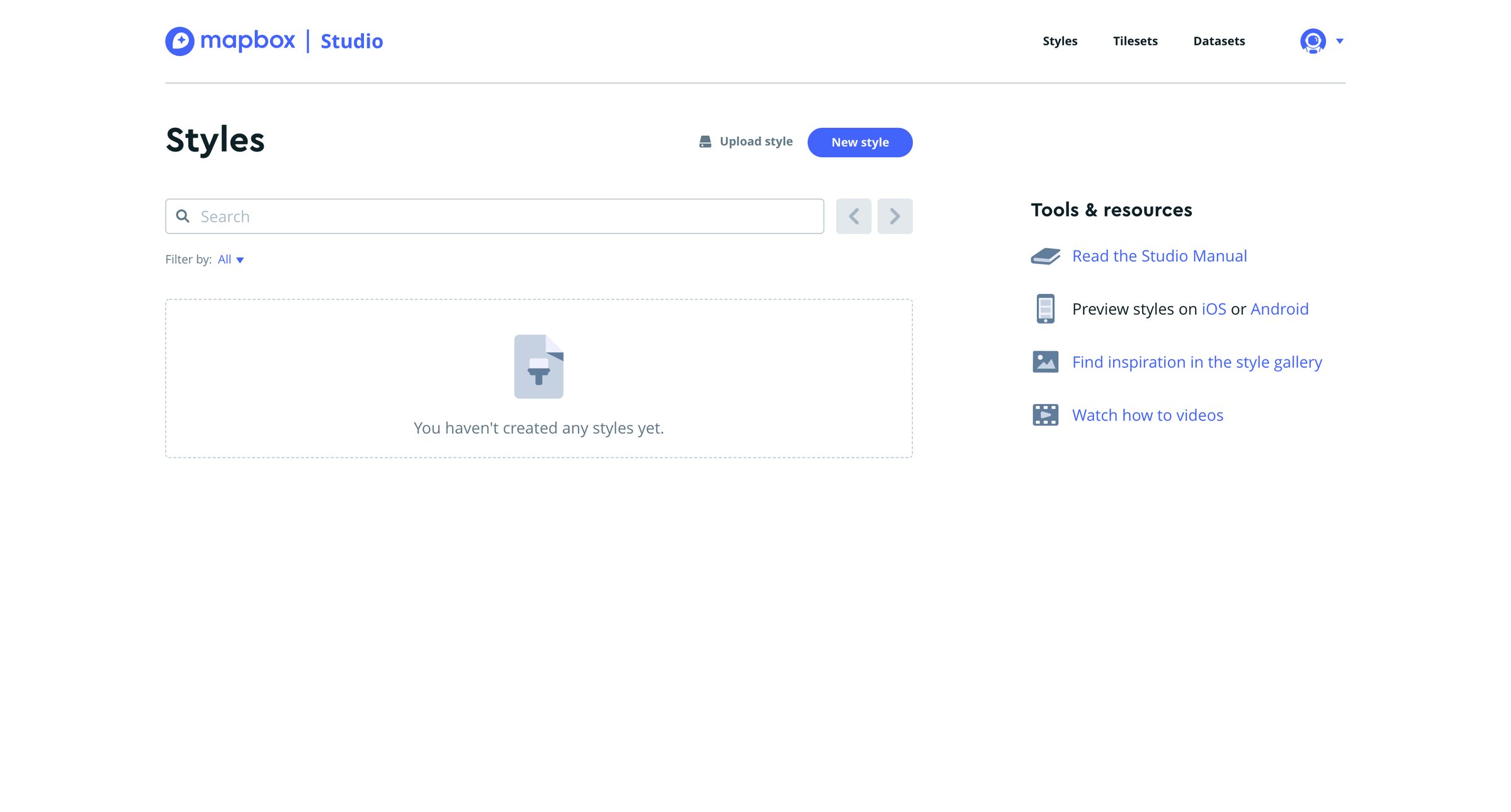Focus the Search styles field
The width and height of the screenshot is (1511, 812).
click(494, 217)
